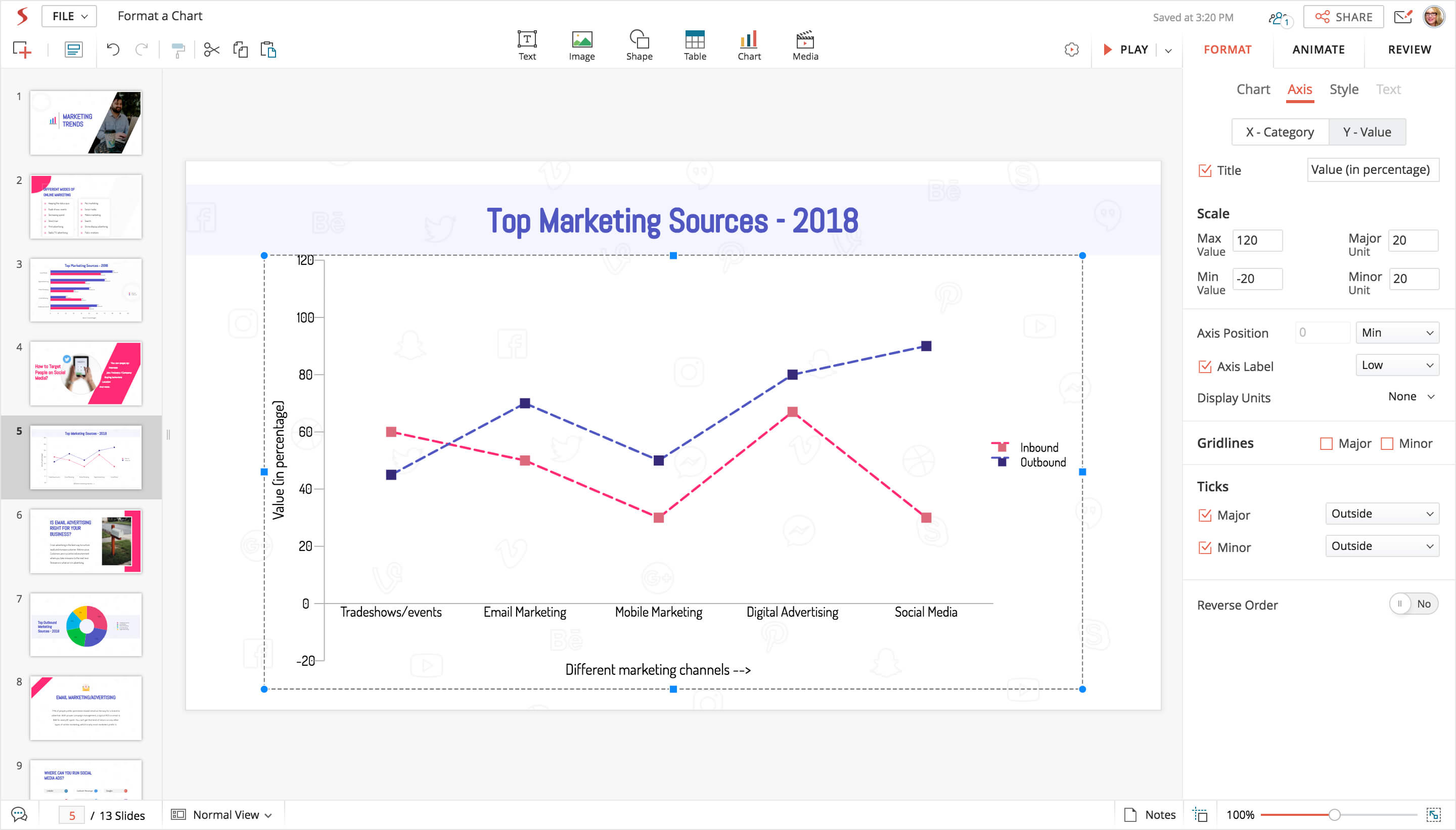This screenshot has width=1456, height=830.
Task: Click the add new slide icon
Action: coord(22,50)
